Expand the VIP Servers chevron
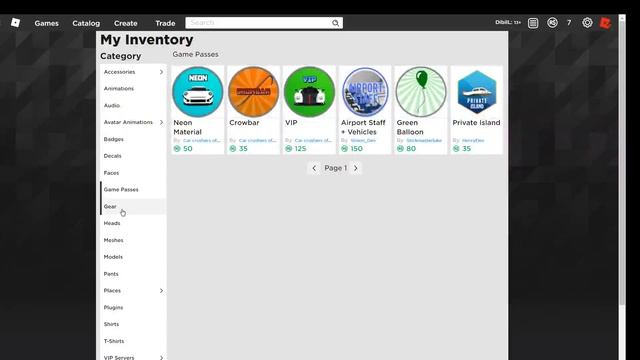640x360 pixels. point(161,358)
